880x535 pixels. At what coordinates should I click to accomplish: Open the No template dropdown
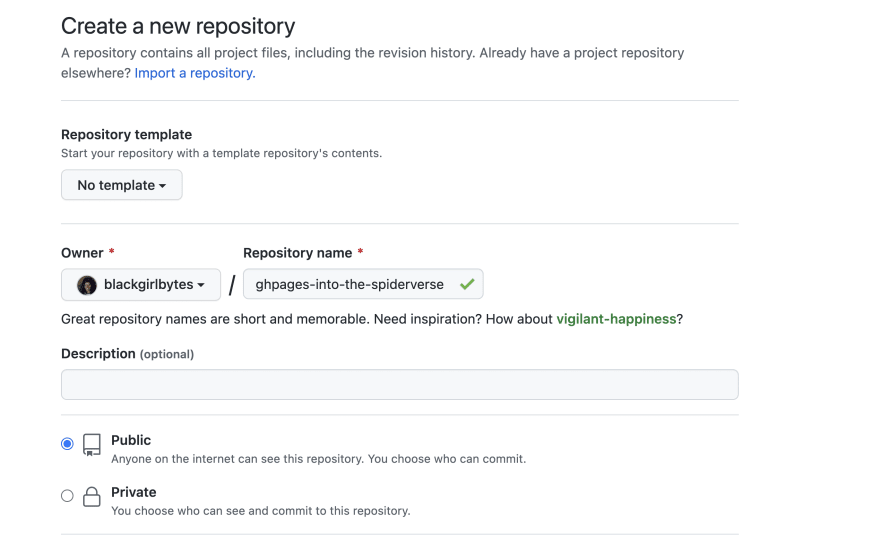pyautogui.click(x=122, y=185)
